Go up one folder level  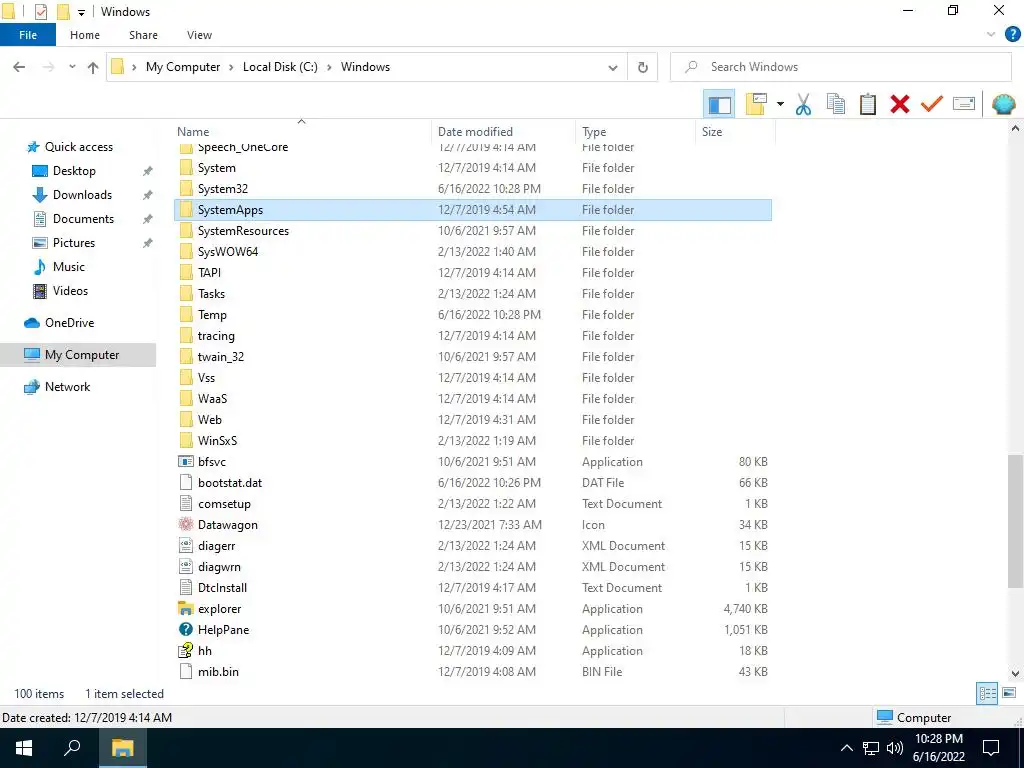[93, 67]
